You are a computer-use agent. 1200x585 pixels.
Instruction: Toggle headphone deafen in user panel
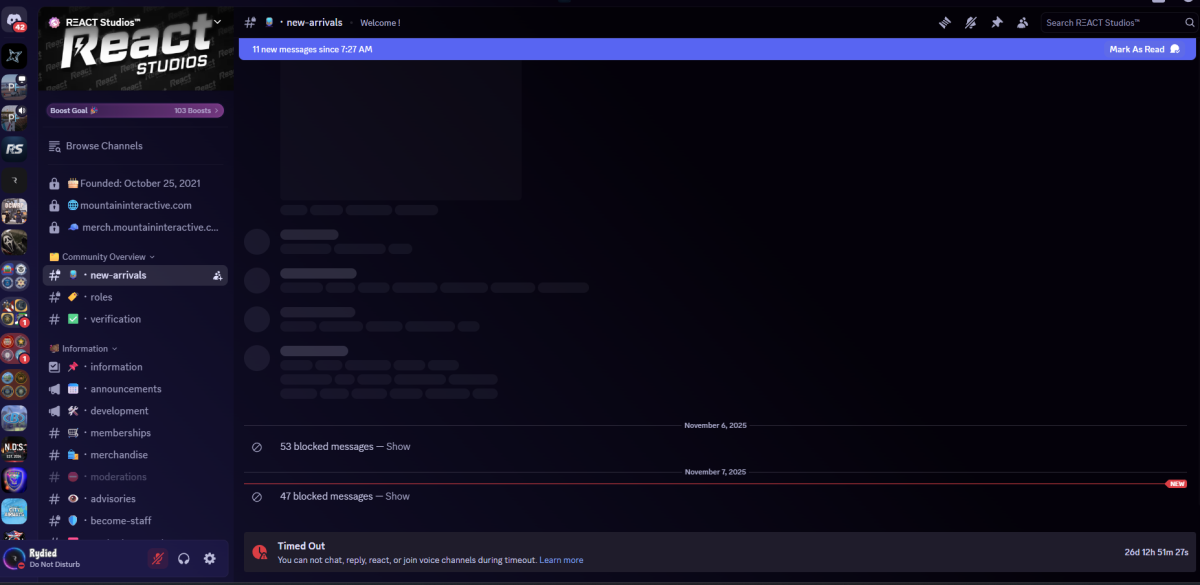tap(184, 559)
